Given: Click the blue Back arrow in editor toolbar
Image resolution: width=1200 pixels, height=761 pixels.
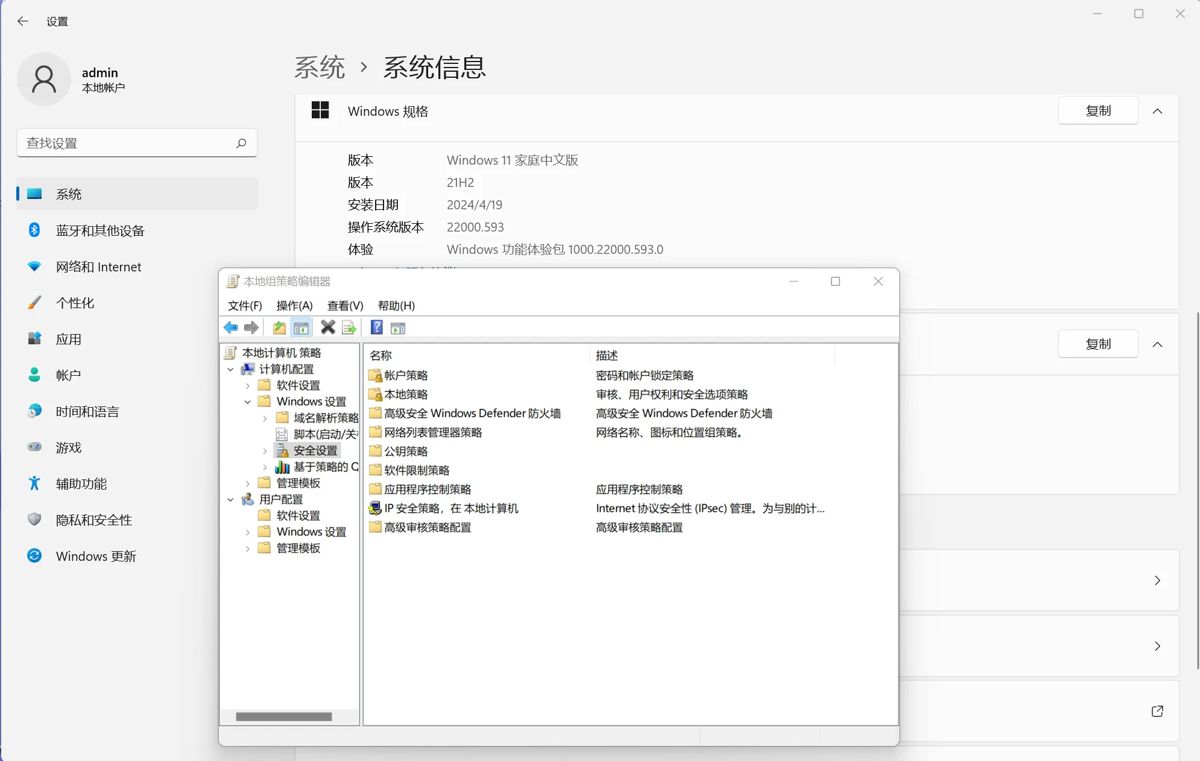Looking at the screenshot, I should point(231,328).
